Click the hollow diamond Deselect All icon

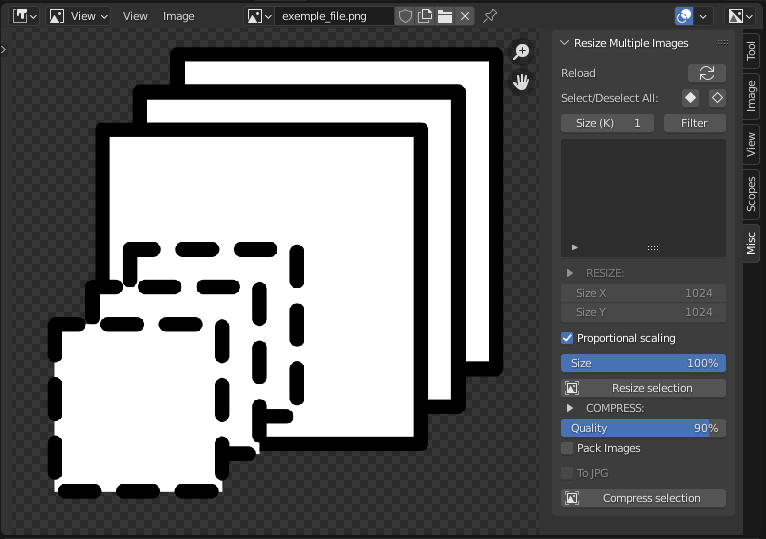[x=717, y=98]
